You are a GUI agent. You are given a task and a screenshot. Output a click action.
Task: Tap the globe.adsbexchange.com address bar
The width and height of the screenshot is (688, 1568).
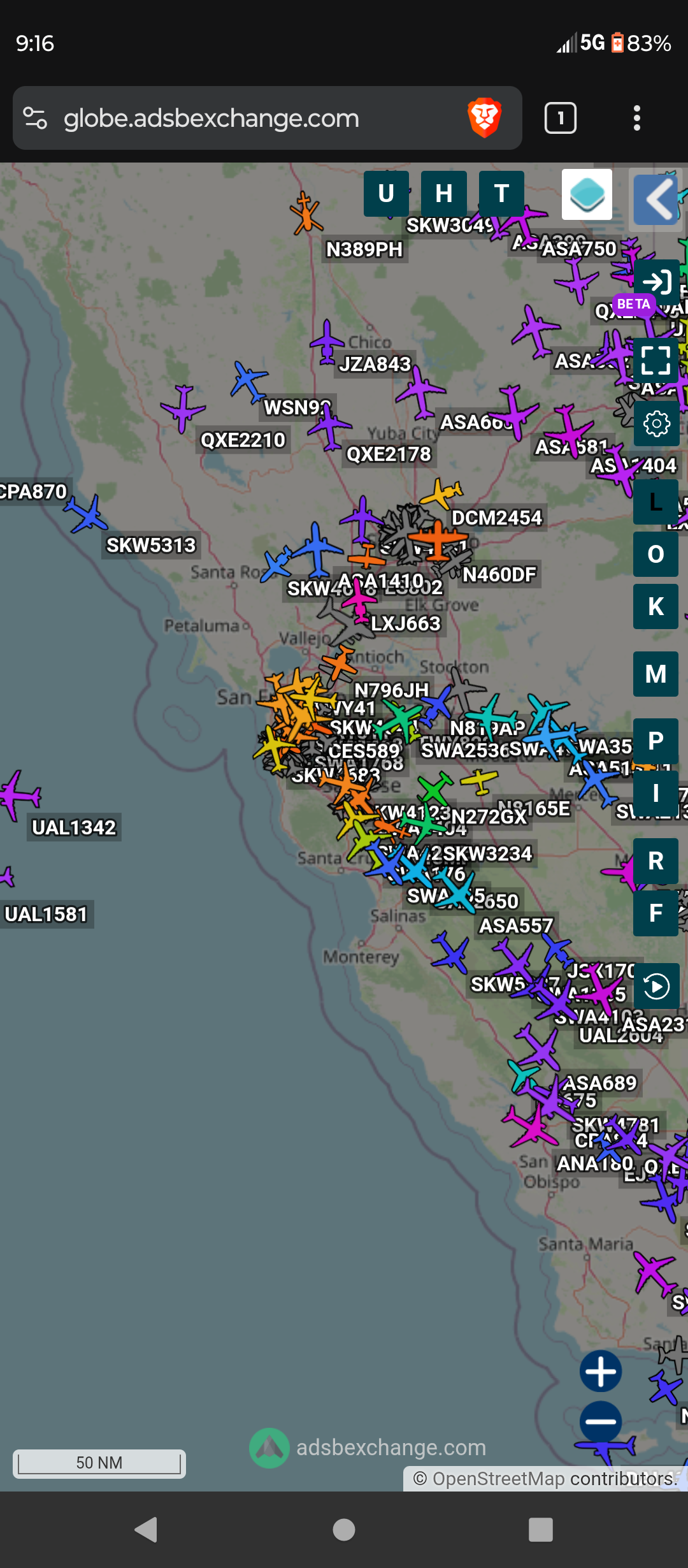pyautogui.click(x=268, y=118)
